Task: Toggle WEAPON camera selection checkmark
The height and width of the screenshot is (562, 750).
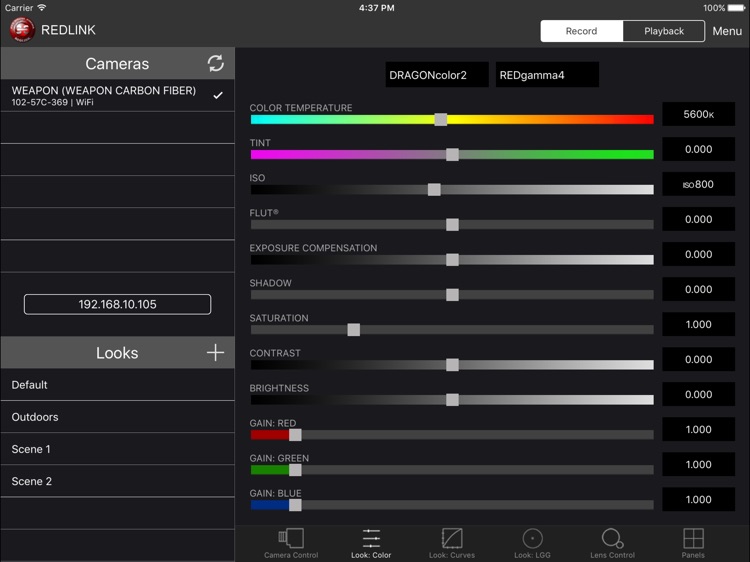Action: click(x=218, y=95)
